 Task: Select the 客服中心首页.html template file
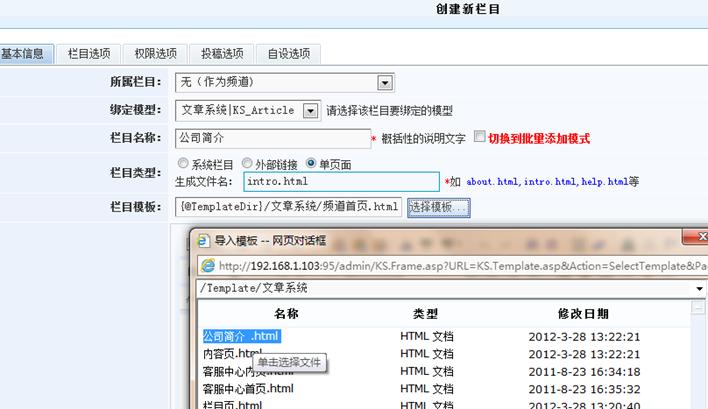point(248,389)
